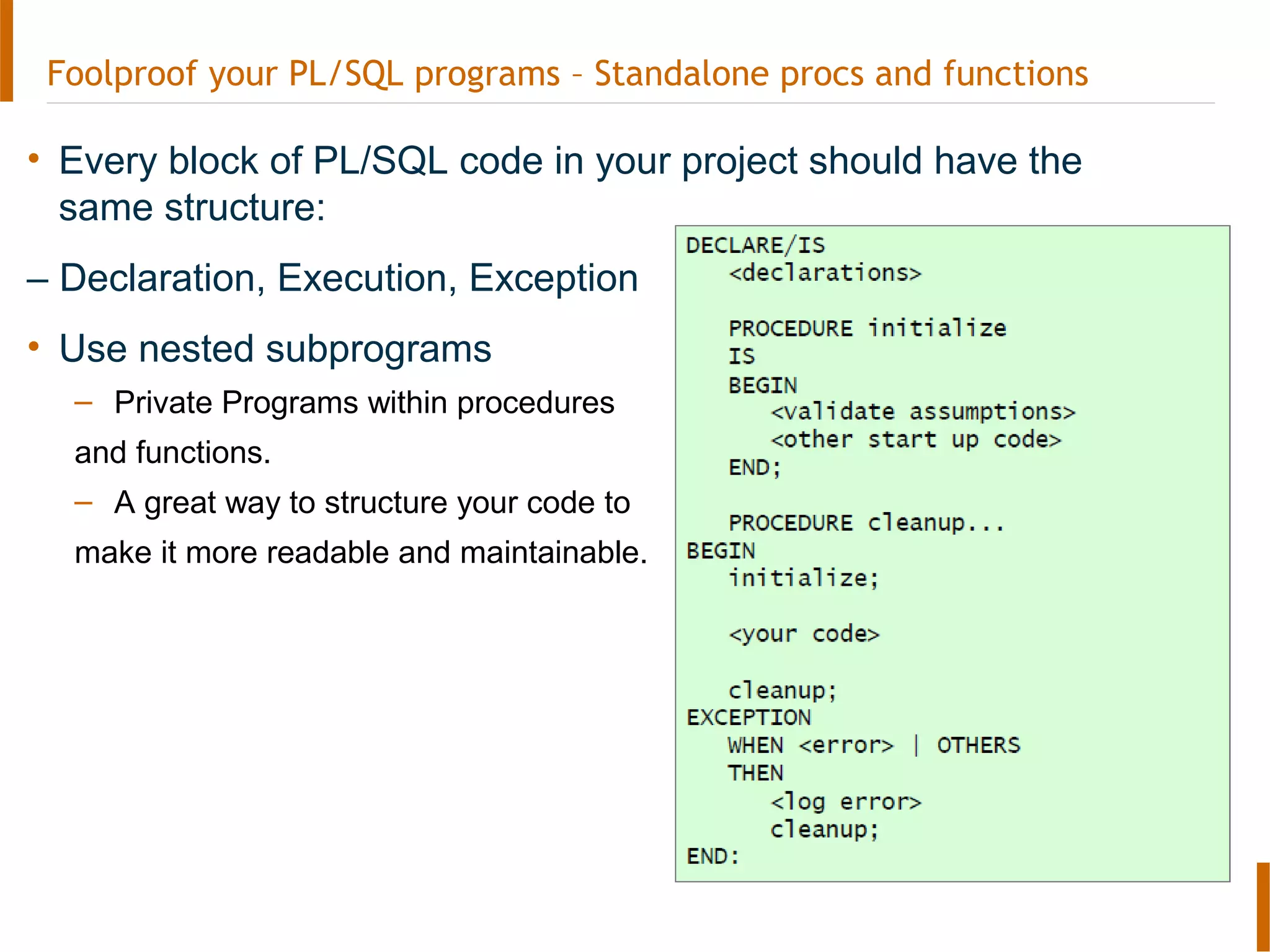Click '<your code>' placeholder line
The width and height of the screenshot is (1270, 952).
pos(804,634)
